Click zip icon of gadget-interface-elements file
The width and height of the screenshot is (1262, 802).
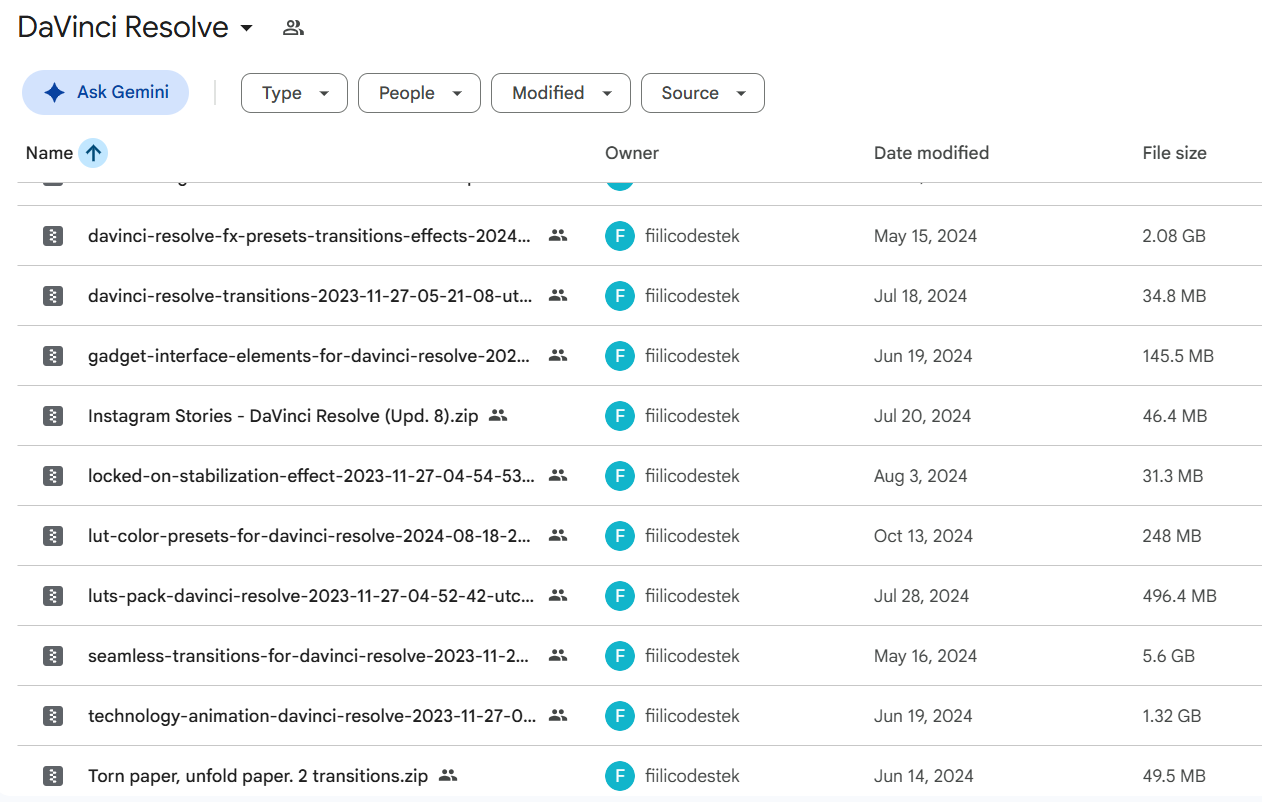(x=53, y=356)
